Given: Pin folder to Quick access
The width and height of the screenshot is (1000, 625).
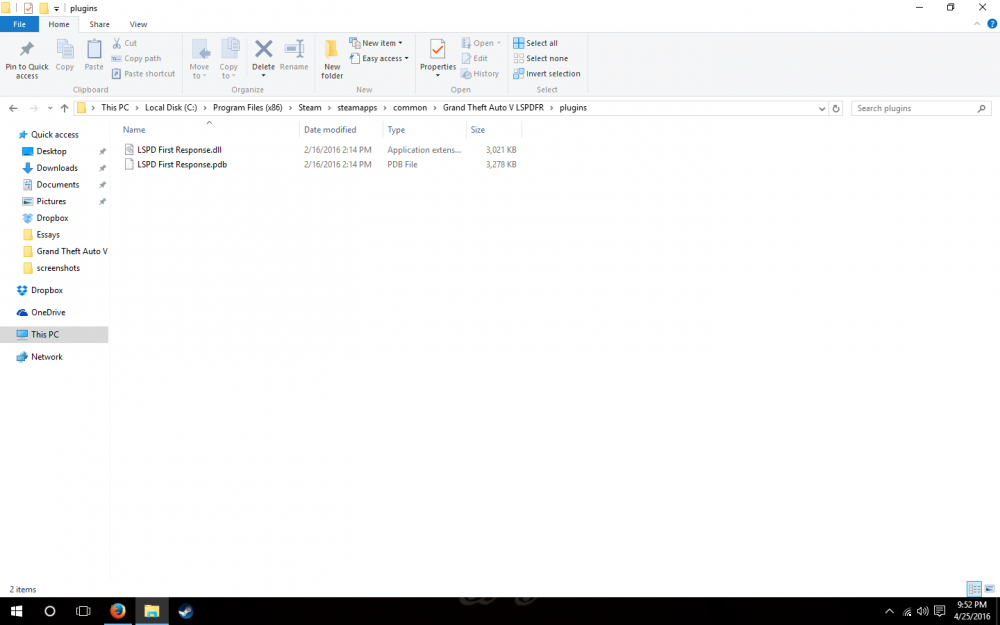Looking at the screenshot, I should (27, 60).
